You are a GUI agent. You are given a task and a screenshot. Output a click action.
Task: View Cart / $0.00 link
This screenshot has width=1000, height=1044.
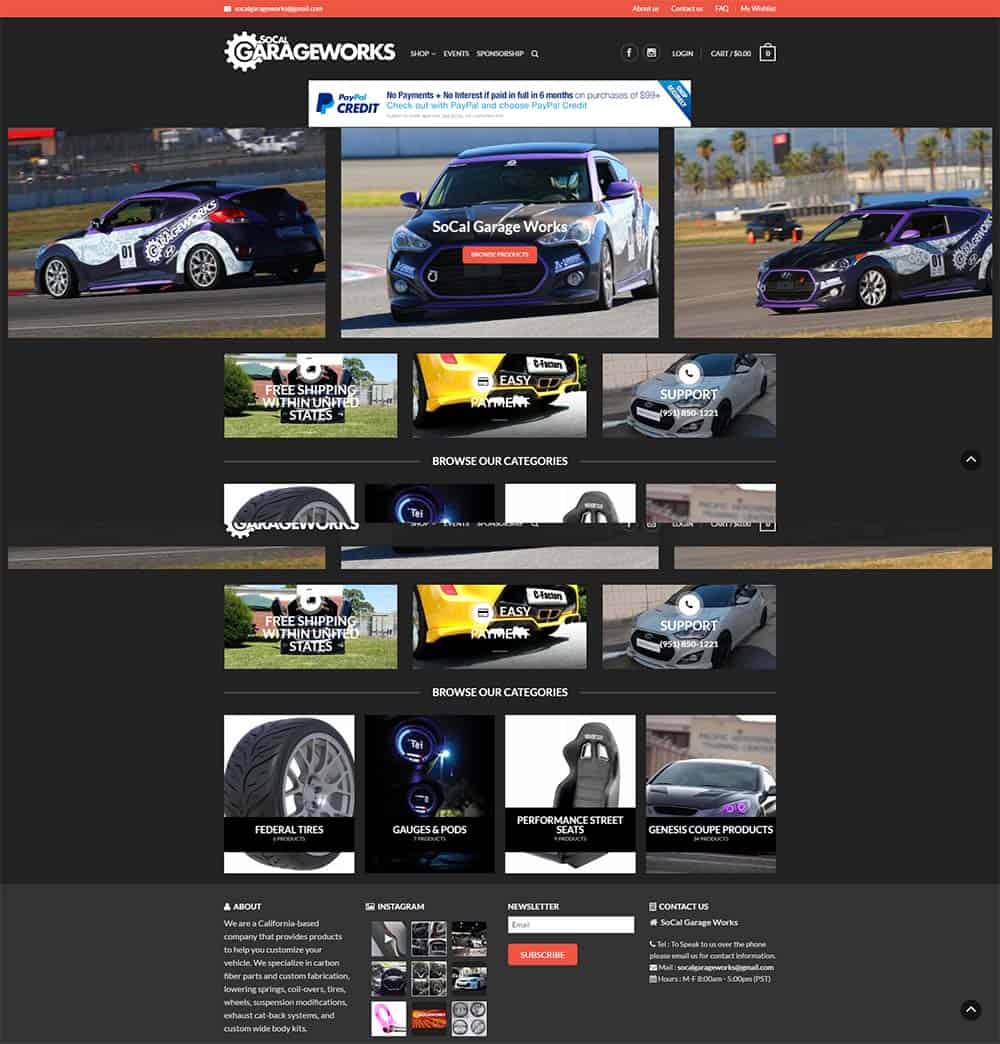730,53
